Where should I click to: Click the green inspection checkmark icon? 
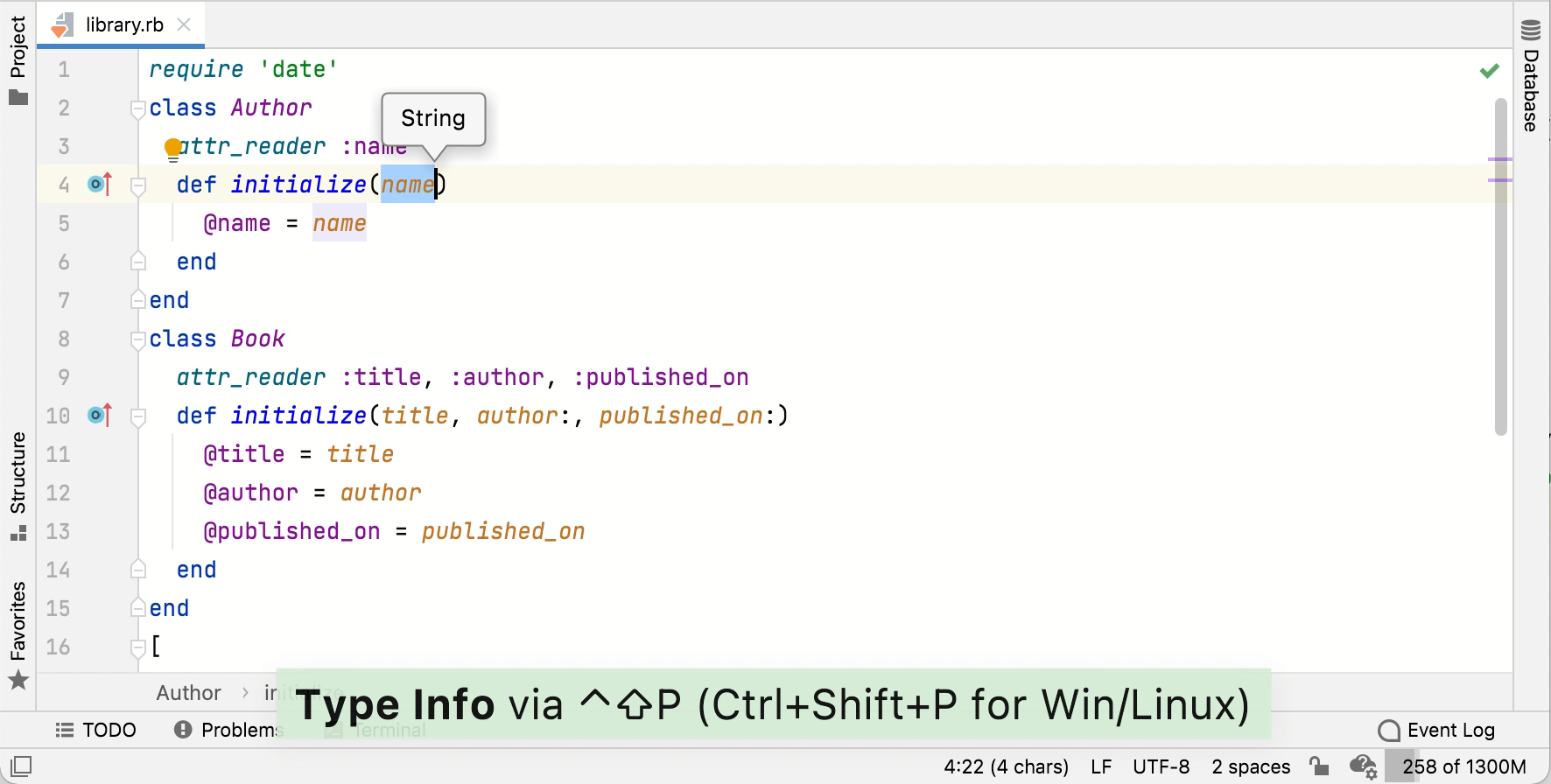coord(1489,71)
